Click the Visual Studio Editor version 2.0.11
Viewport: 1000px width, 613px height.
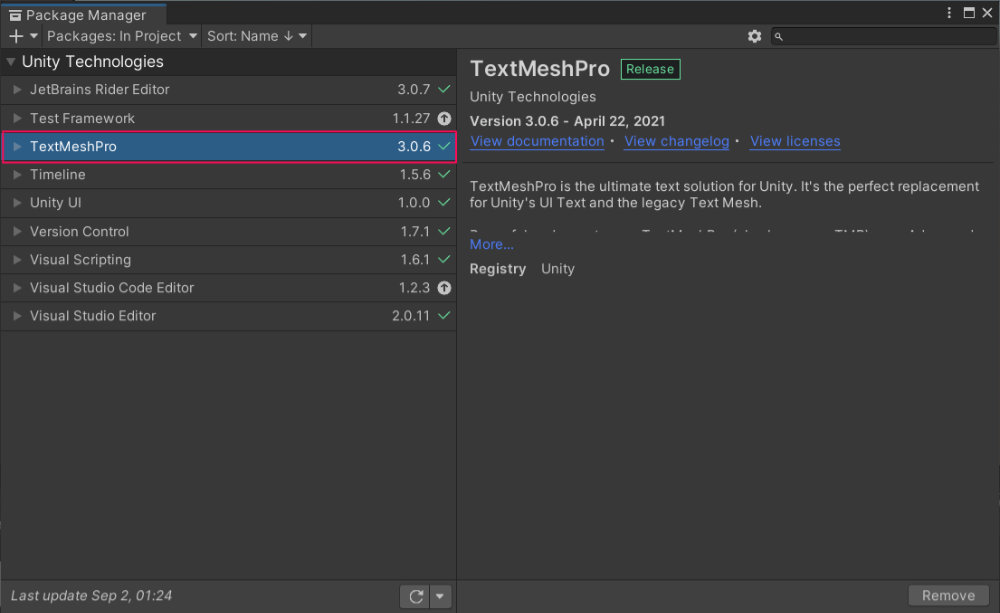[411, 316]
